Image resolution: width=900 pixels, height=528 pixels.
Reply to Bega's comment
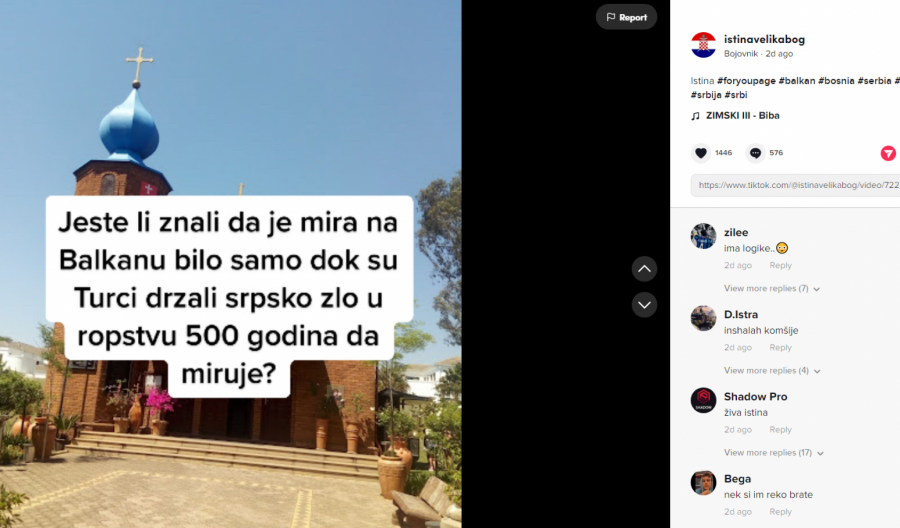tap(780, 511)
